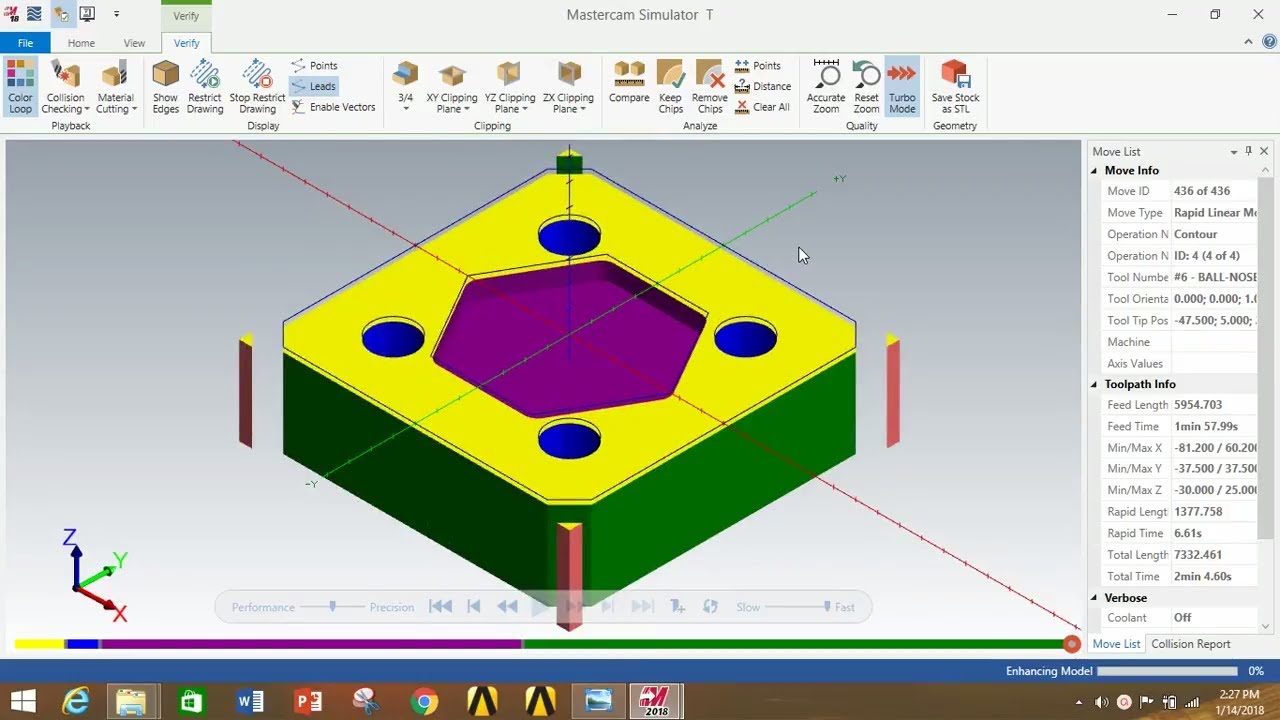Open Google Chrome from taskbar
The image size is (1280, 720).
[424, 701]
